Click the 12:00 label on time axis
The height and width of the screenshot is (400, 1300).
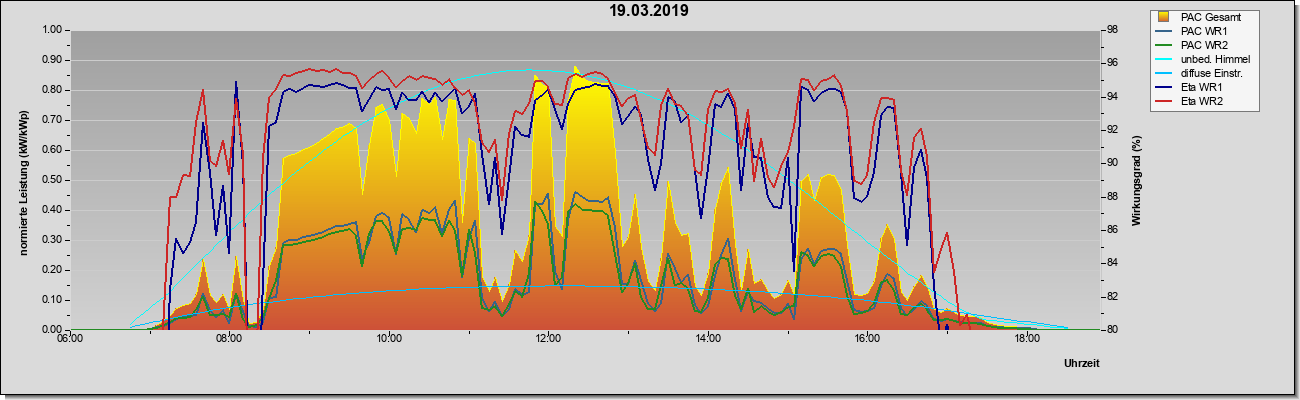click(x=548, y=340)
